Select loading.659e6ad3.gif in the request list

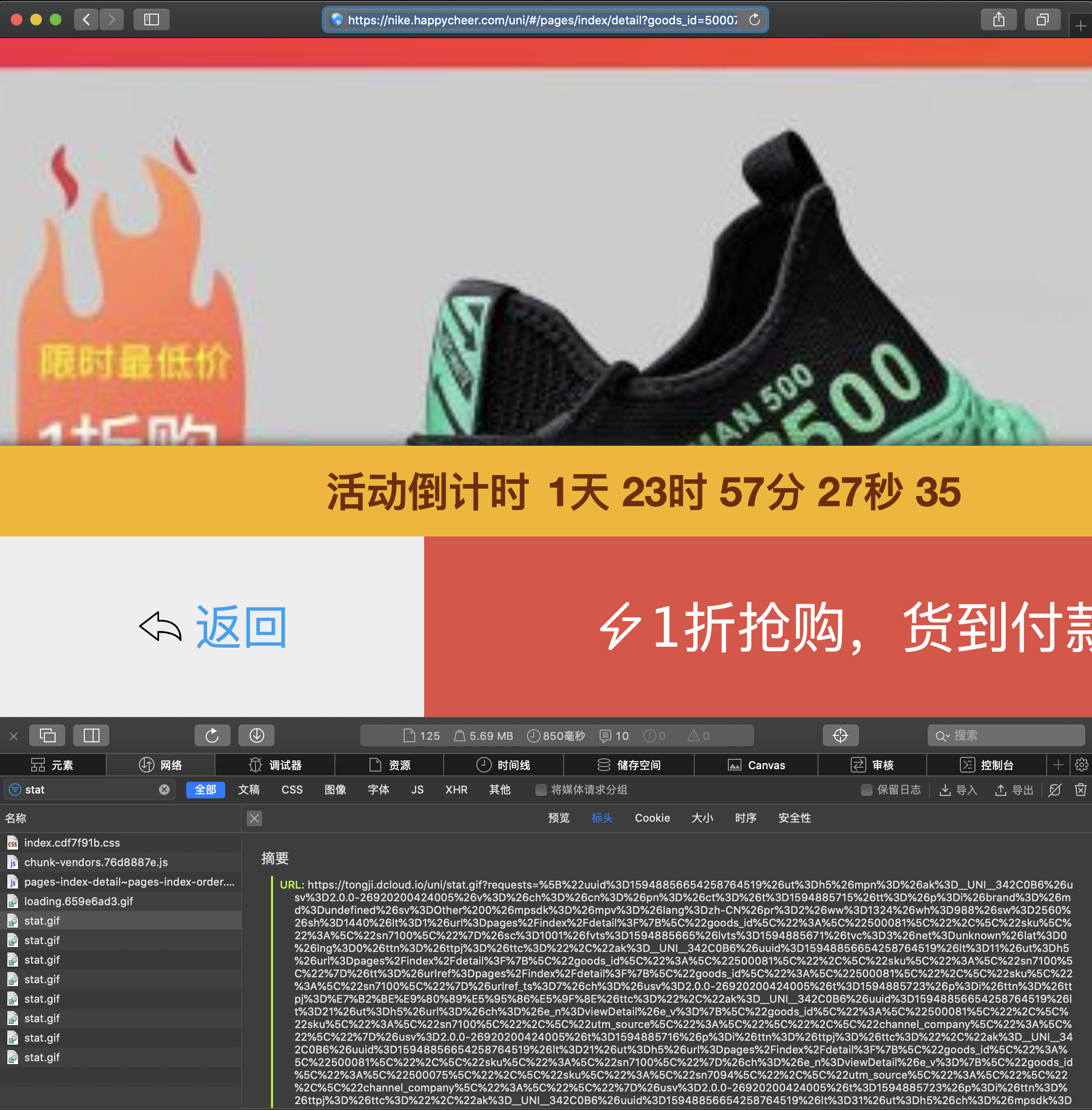(x=120, y=901)
